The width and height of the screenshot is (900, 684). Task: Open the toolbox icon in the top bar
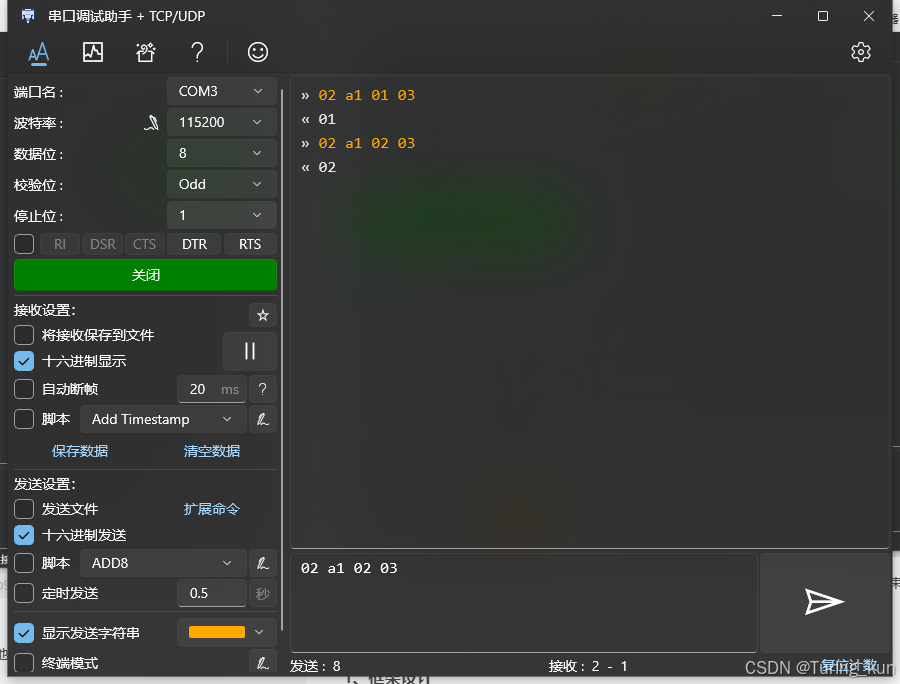pyautogui.click(x=145, y=52)
